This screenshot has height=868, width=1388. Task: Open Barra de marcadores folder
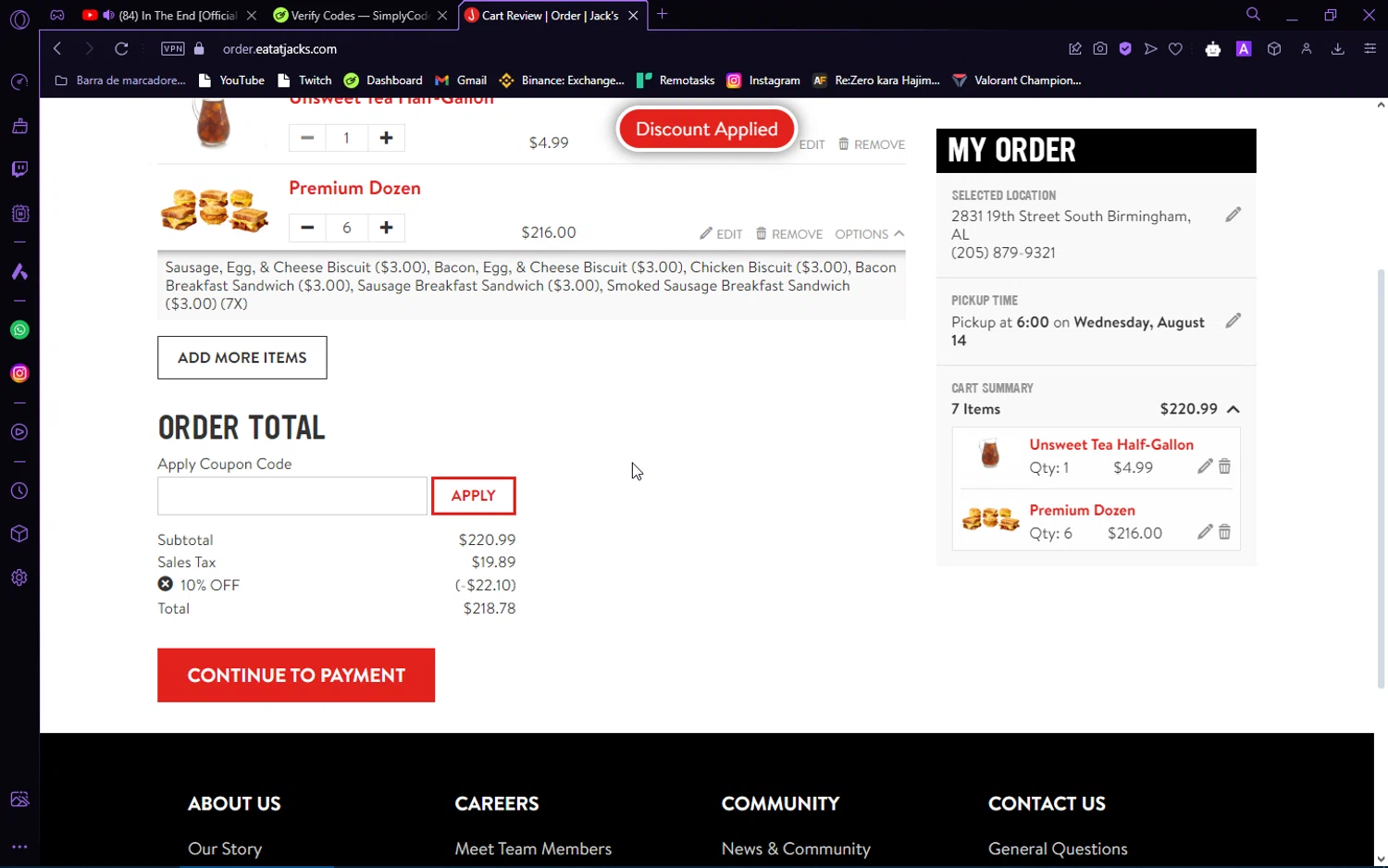pos(120,81)
